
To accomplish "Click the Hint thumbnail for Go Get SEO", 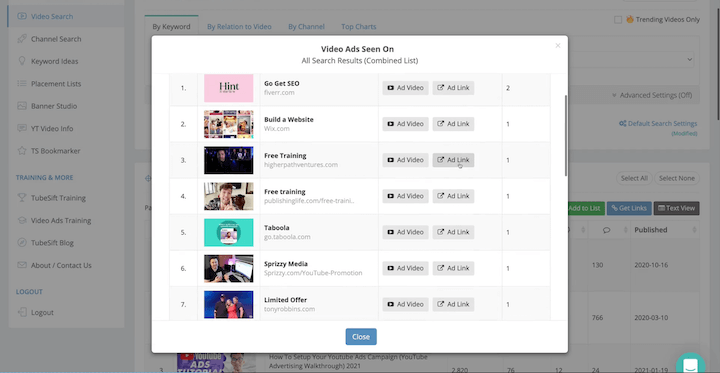I will click(x=229, y=88).
